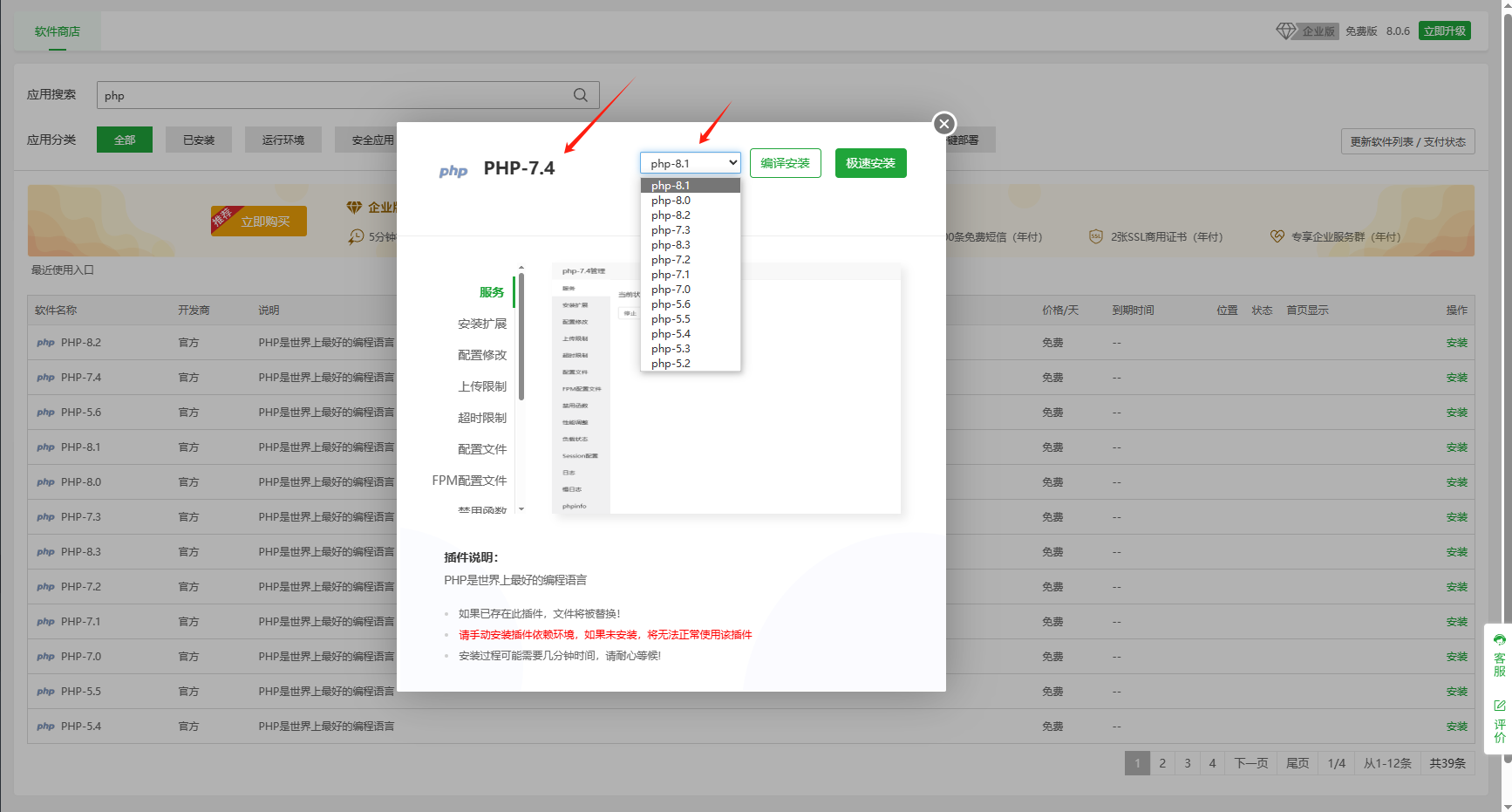1512x812 pixels.
Task: Choose php-7.2 from the version list
Action: pyautogui.click(x=691, y=260)
